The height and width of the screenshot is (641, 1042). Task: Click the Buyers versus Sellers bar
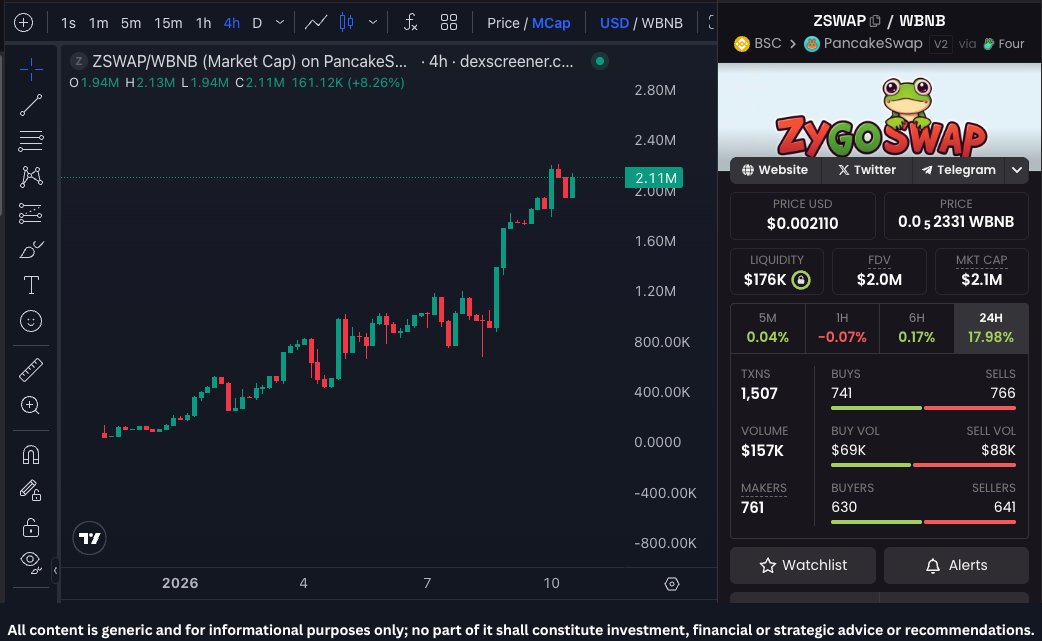coord(923,522)
